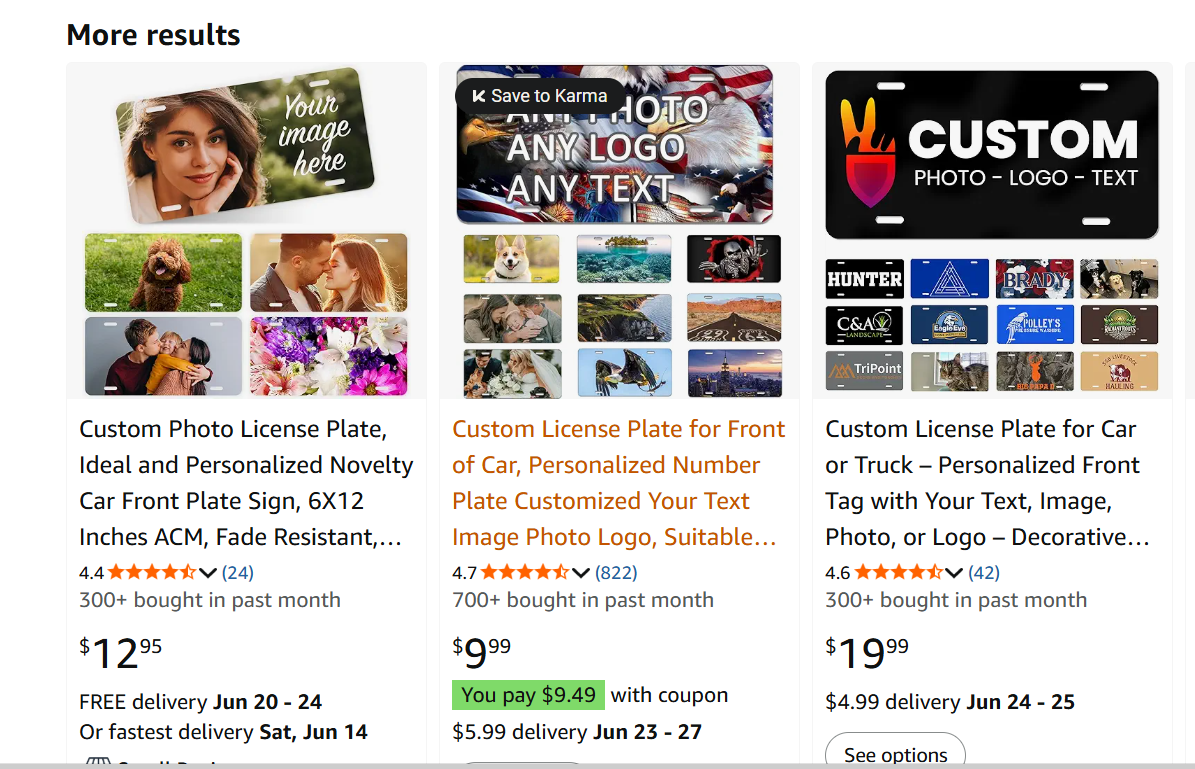The width and height of the screenshot is (1195, 769).
Task: Click the Save to Karma button
Action: coord(540,96)
